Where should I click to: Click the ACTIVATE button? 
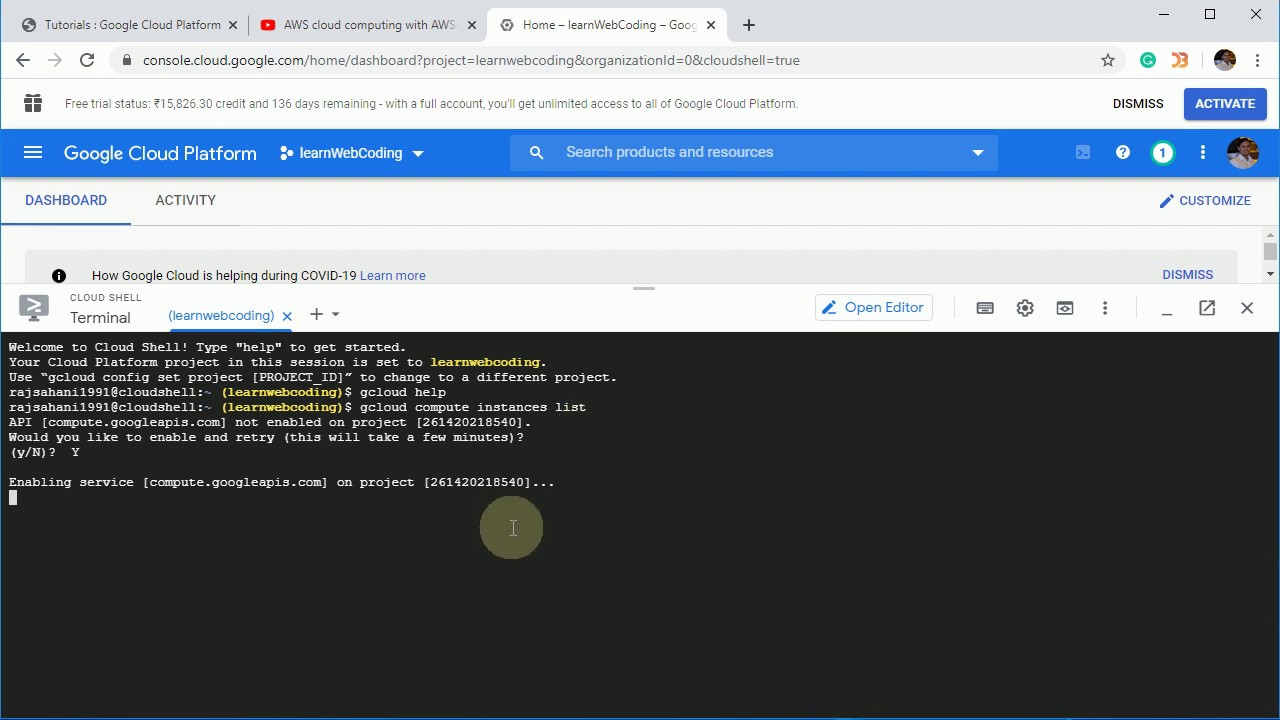[x=1225, y=103]
